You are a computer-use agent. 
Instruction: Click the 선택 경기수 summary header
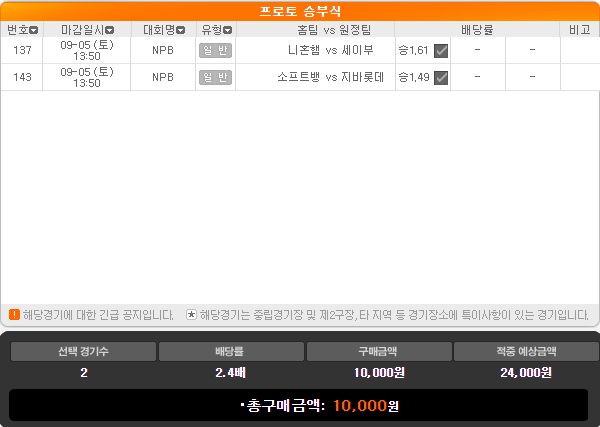pos(83,351)
